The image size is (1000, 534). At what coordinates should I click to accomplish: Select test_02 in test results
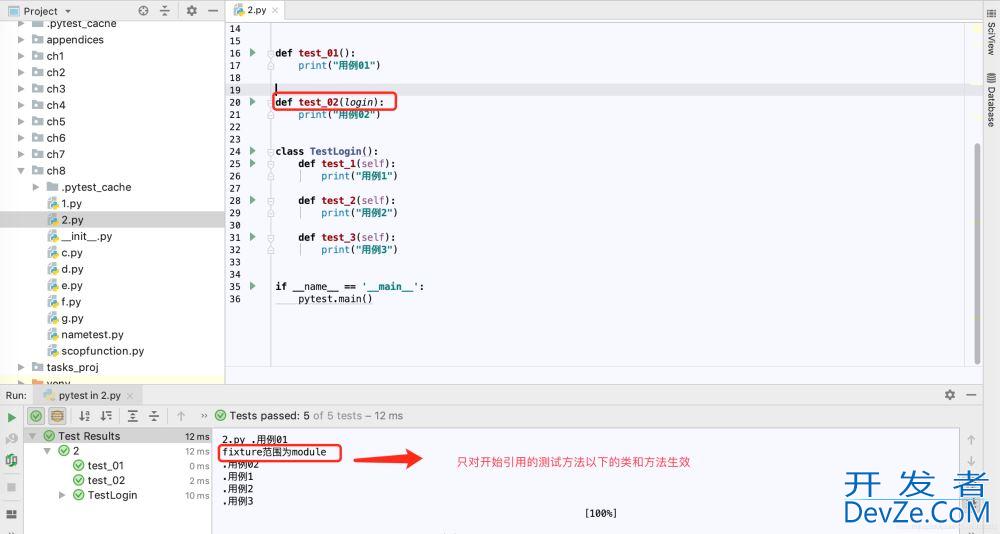click(106, 480)
